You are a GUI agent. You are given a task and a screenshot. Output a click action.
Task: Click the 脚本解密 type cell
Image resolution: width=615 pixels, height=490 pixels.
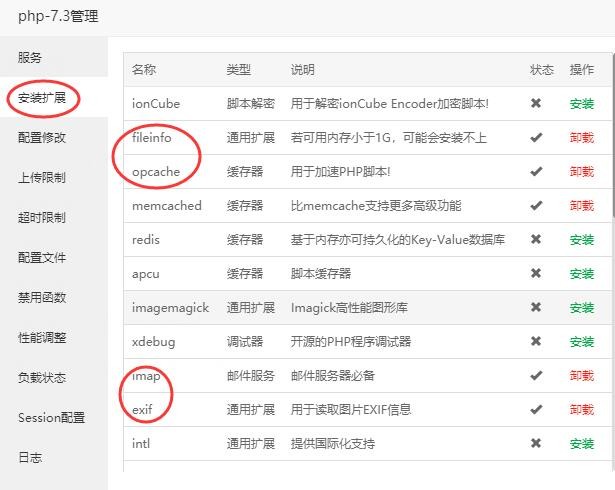251,104
